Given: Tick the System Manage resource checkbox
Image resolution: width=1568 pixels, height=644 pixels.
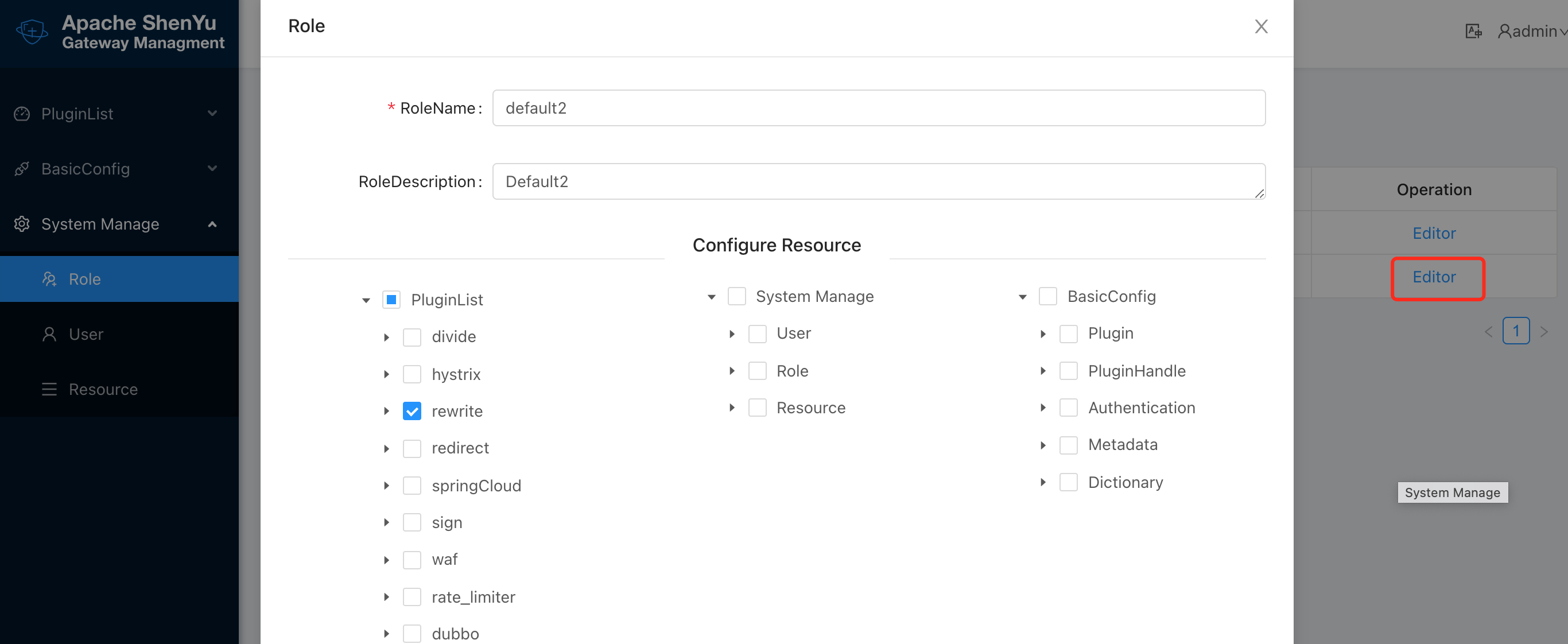Looking at the screenshot, I should pyautogui.click(x=736, y=296).
